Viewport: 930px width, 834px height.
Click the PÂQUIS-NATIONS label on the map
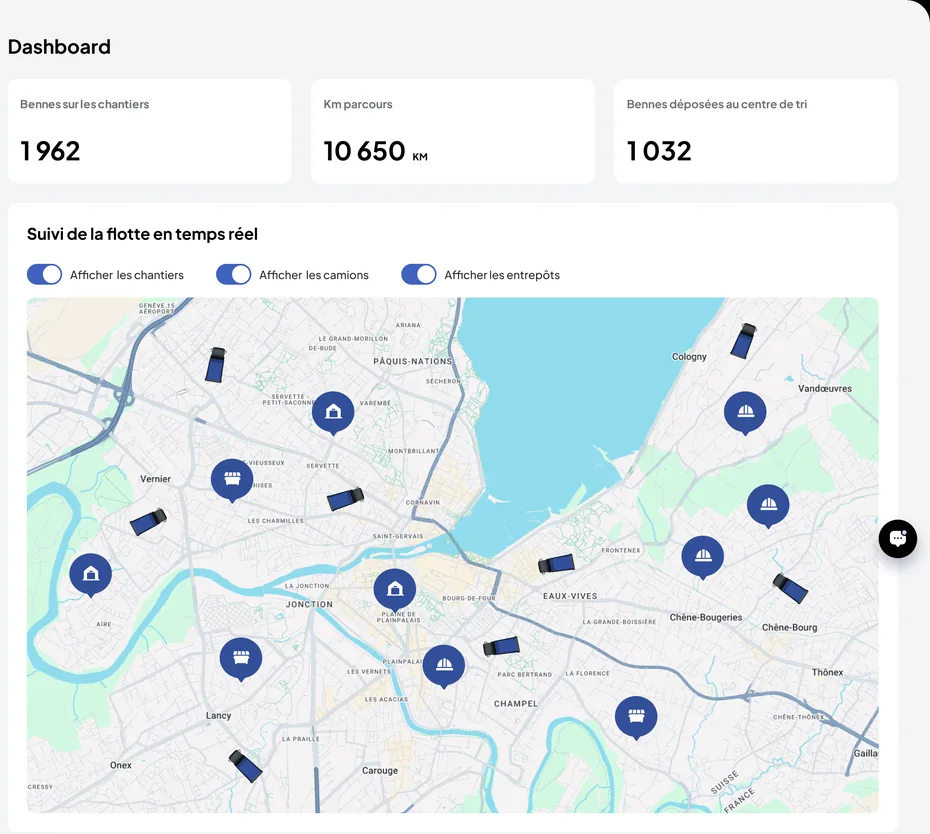413,361
